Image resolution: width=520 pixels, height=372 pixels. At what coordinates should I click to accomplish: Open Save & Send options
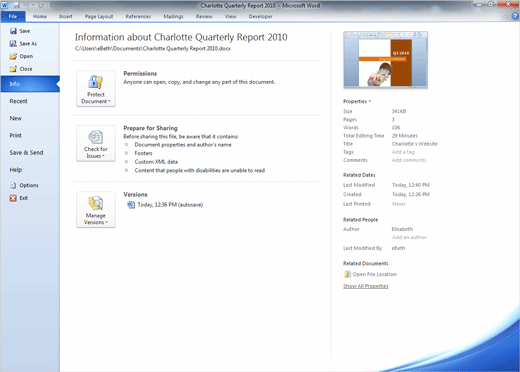pyautogui.click(x=26, y=153)
